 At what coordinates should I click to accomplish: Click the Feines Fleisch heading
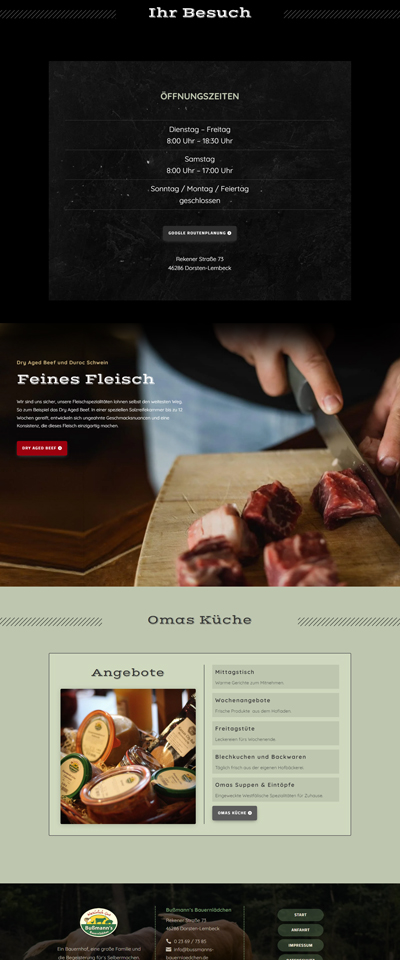point(86,379)
